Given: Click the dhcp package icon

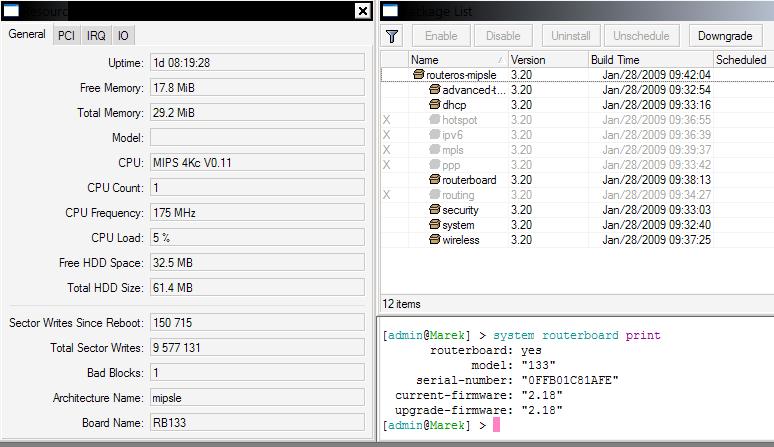Looking at the screenshot, I should pos(434,105).
